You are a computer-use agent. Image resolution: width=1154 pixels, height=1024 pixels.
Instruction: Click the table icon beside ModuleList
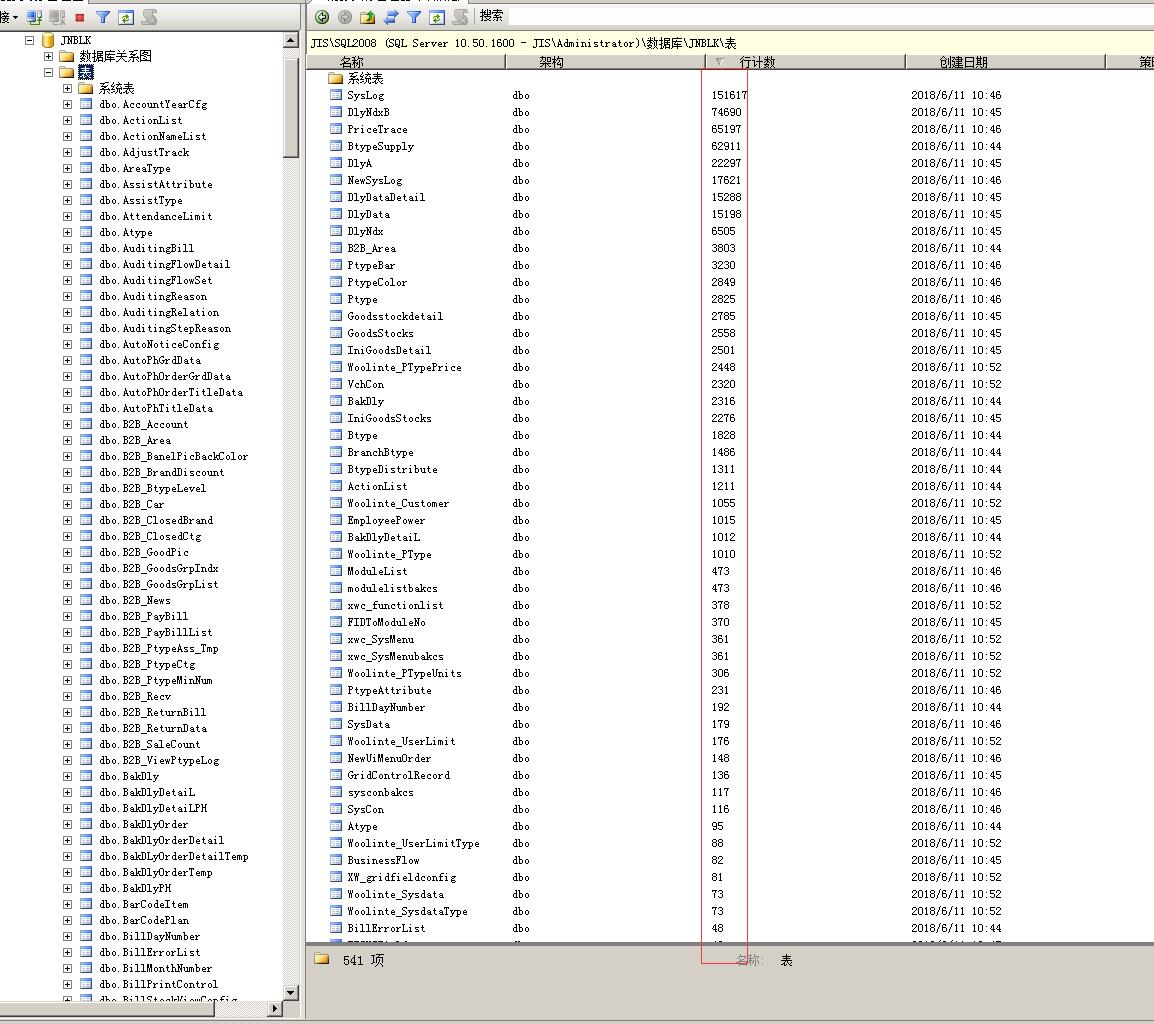pos(336,571)
